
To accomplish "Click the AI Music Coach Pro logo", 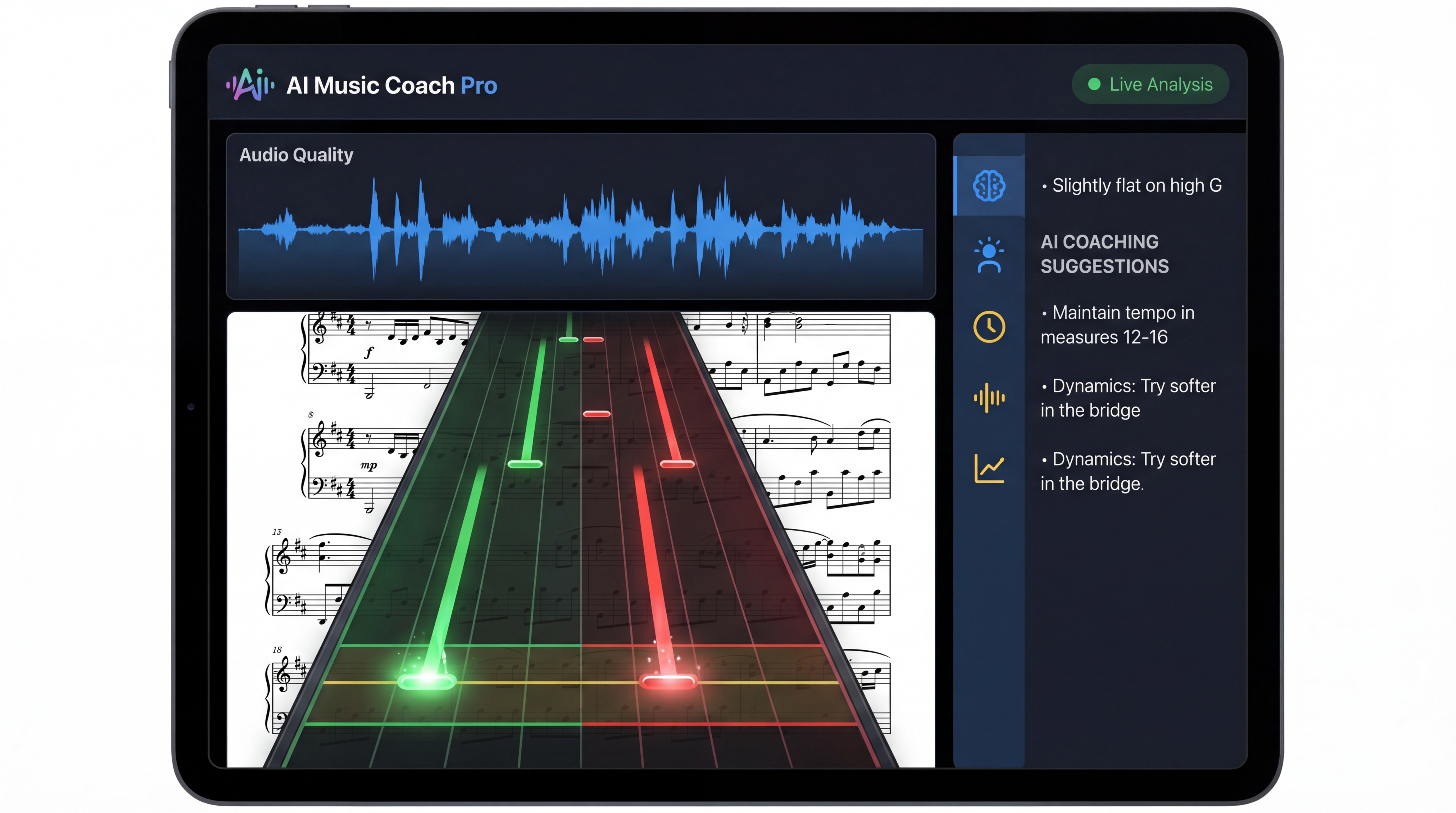I will point(362,85).
